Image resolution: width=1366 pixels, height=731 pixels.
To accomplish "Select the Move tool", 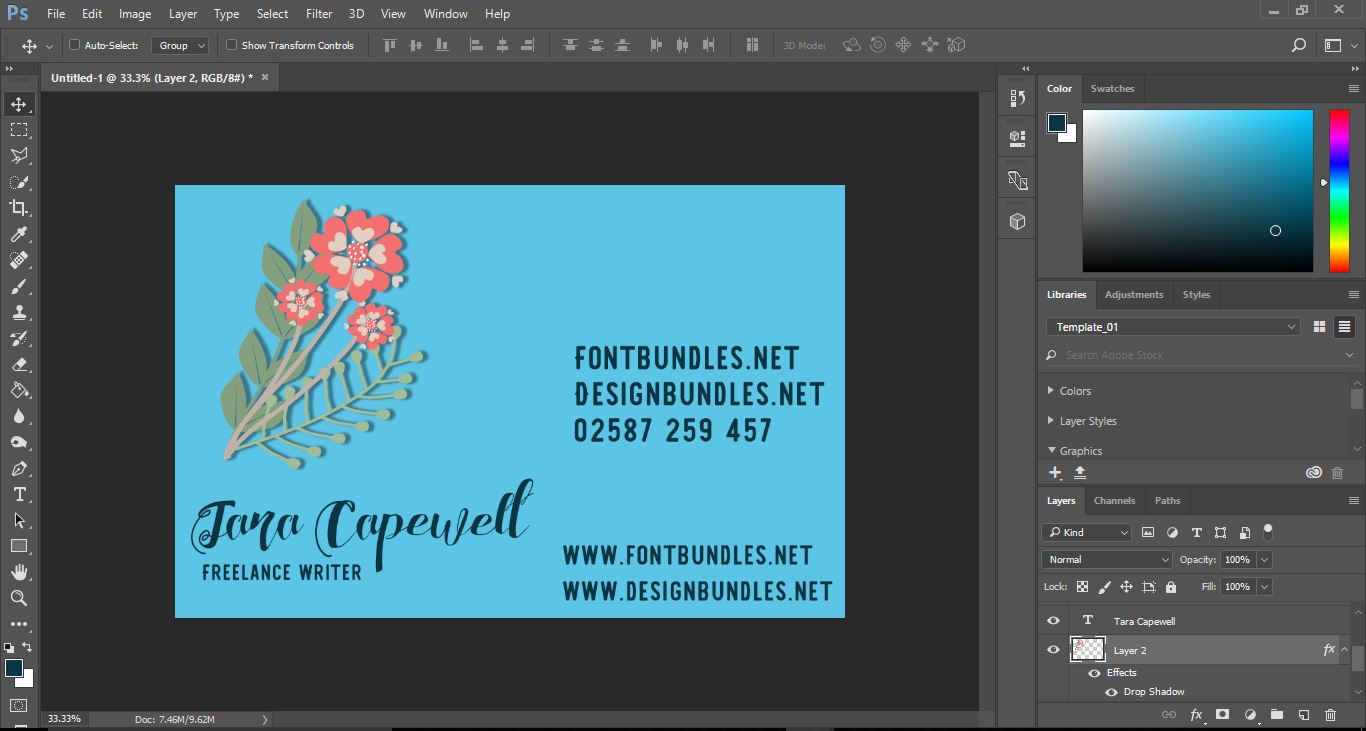I will [x=19, y=104].
